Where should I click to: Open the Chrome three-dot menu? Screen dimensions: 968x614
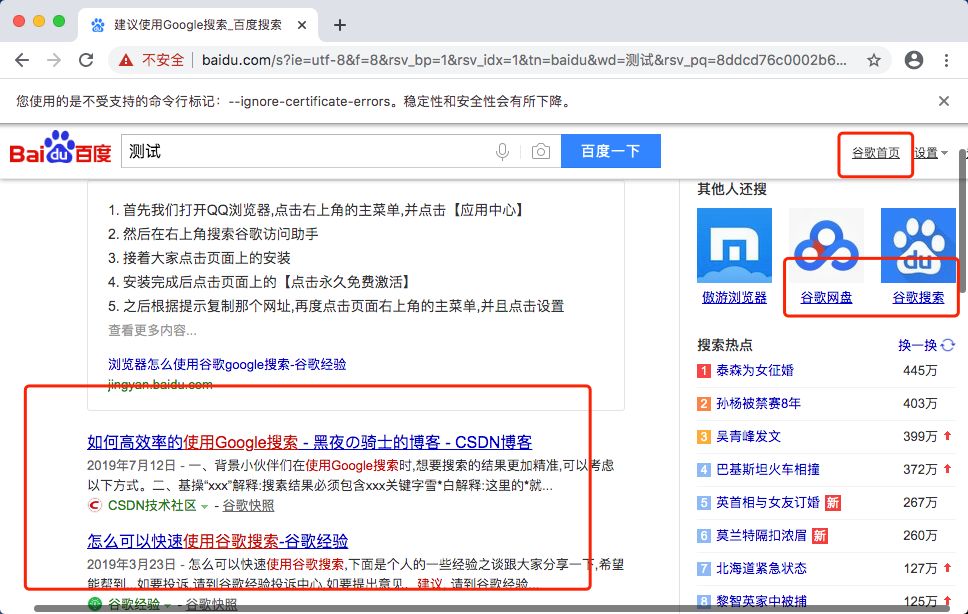click(946, 60)
